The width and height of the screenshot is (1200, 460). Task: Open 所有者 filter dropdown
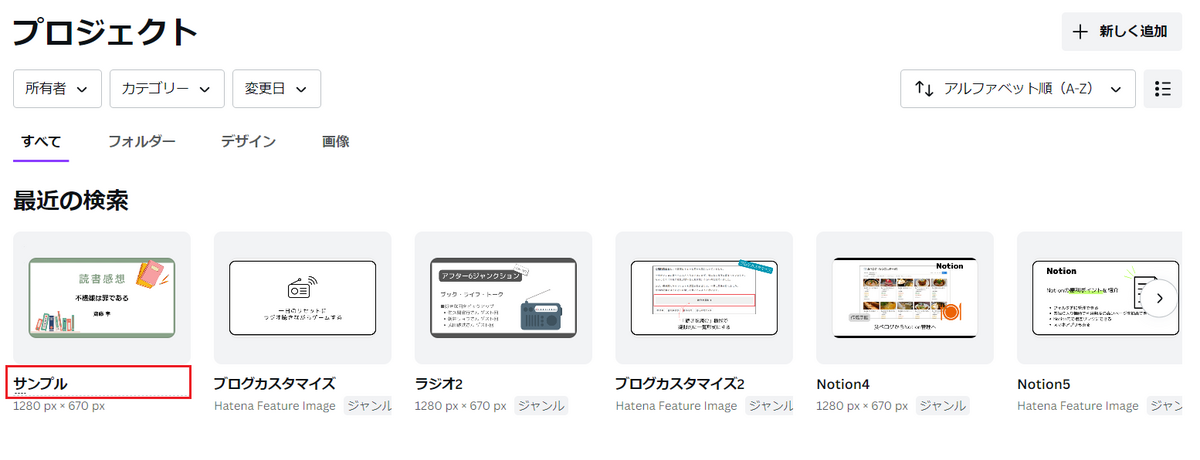[x=57, y=89]
